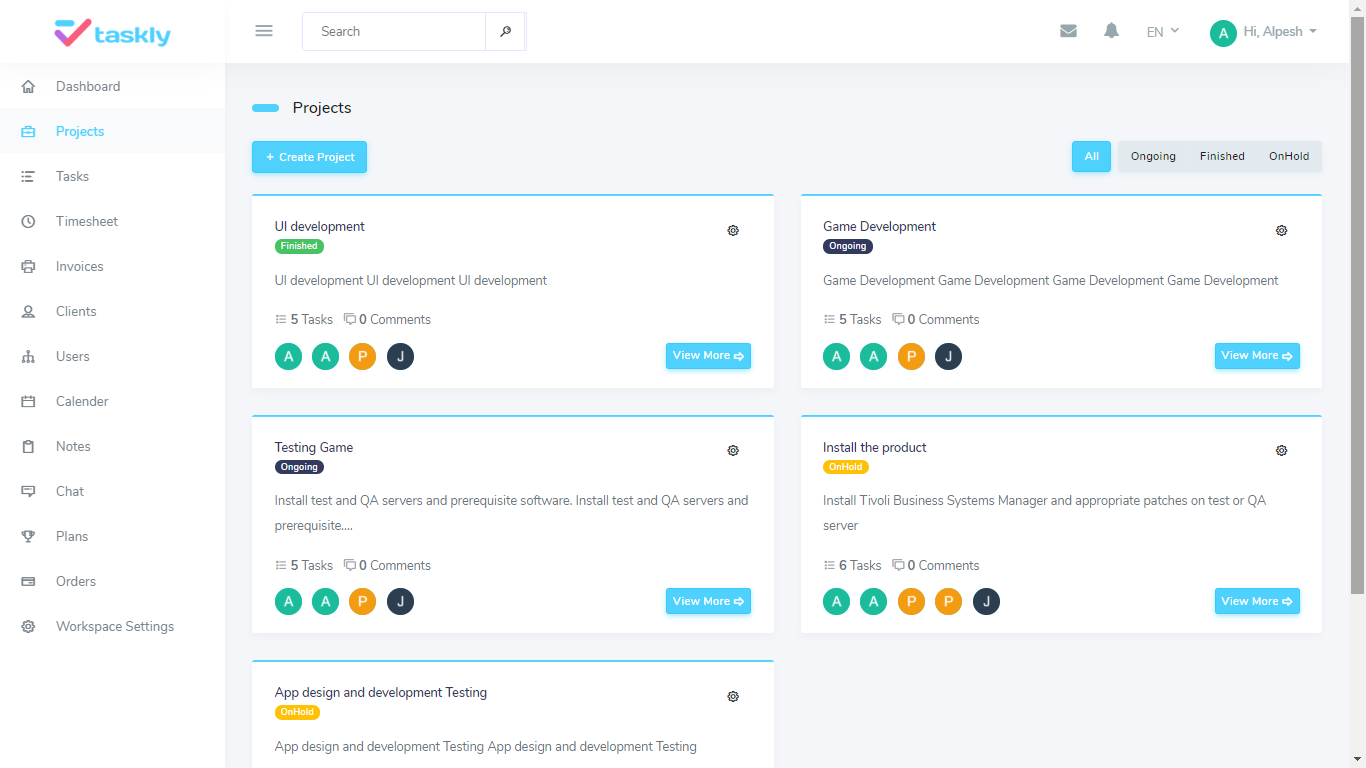Open the Clients section
Image resolution: width=1366 pixels, height=768 pixels.
click(76, 311)
